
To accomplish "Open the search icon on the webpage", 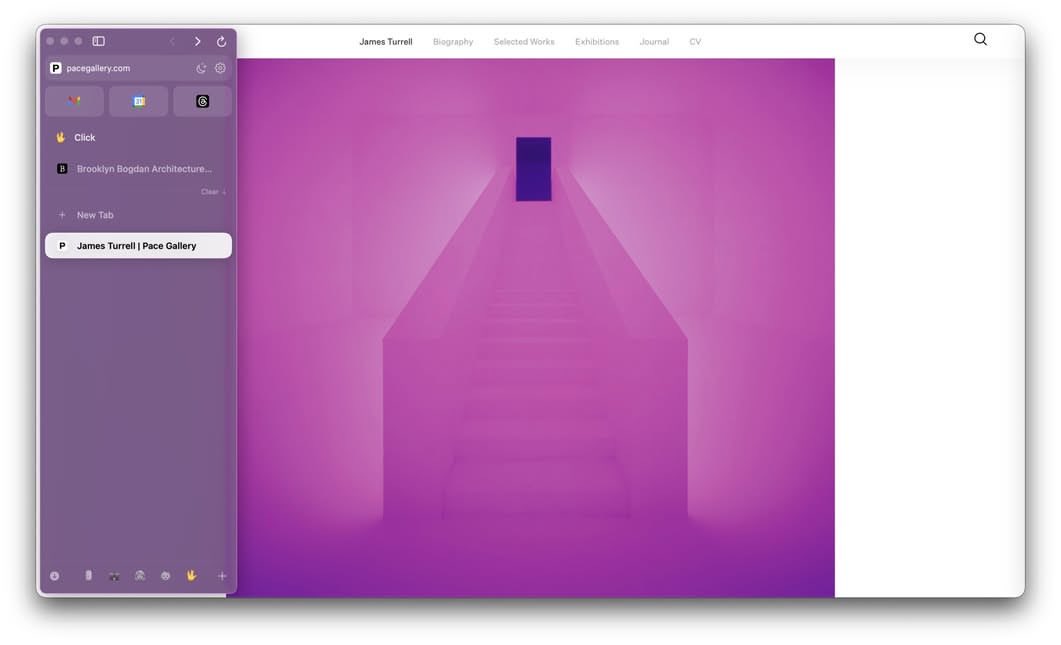I will click(979, 38).
